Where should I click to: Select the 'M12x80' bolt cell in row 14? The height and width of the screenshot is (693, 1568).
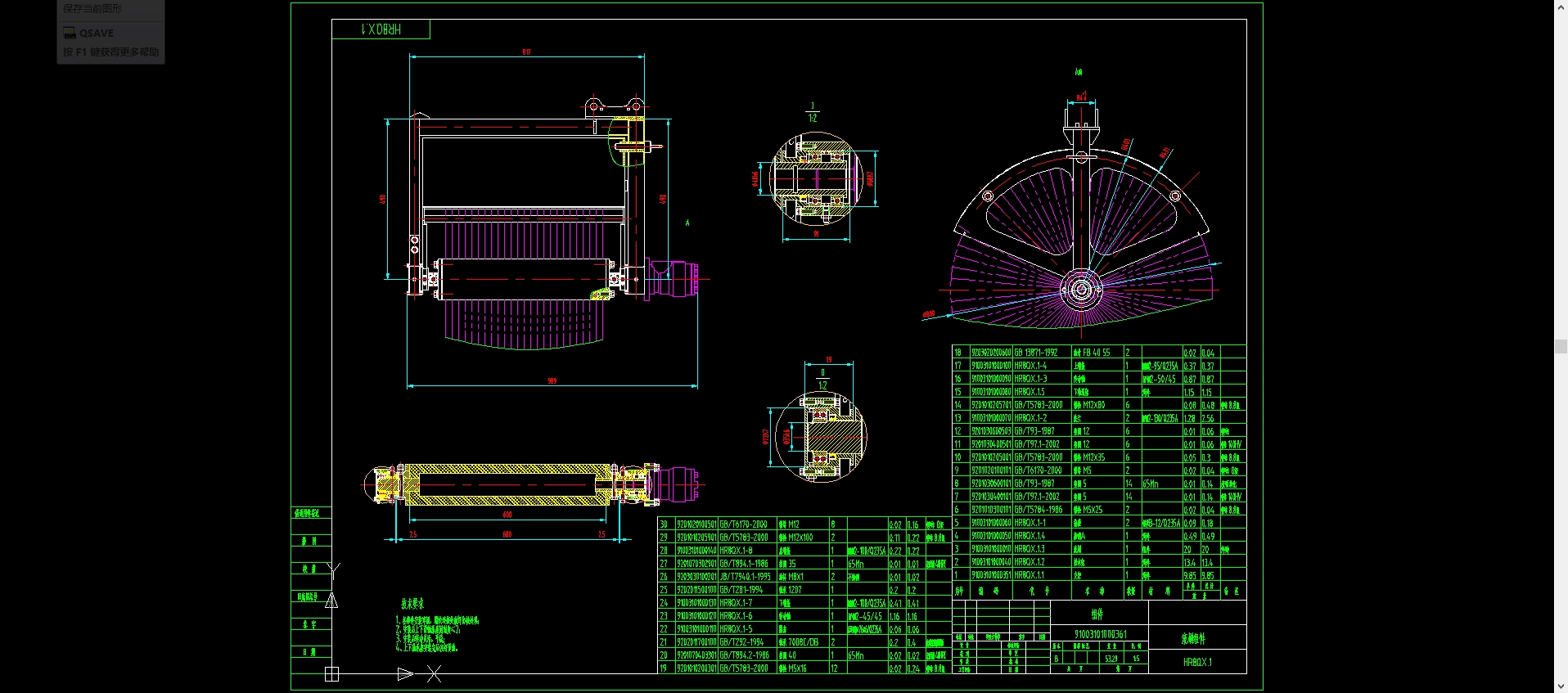[1097, 405]
